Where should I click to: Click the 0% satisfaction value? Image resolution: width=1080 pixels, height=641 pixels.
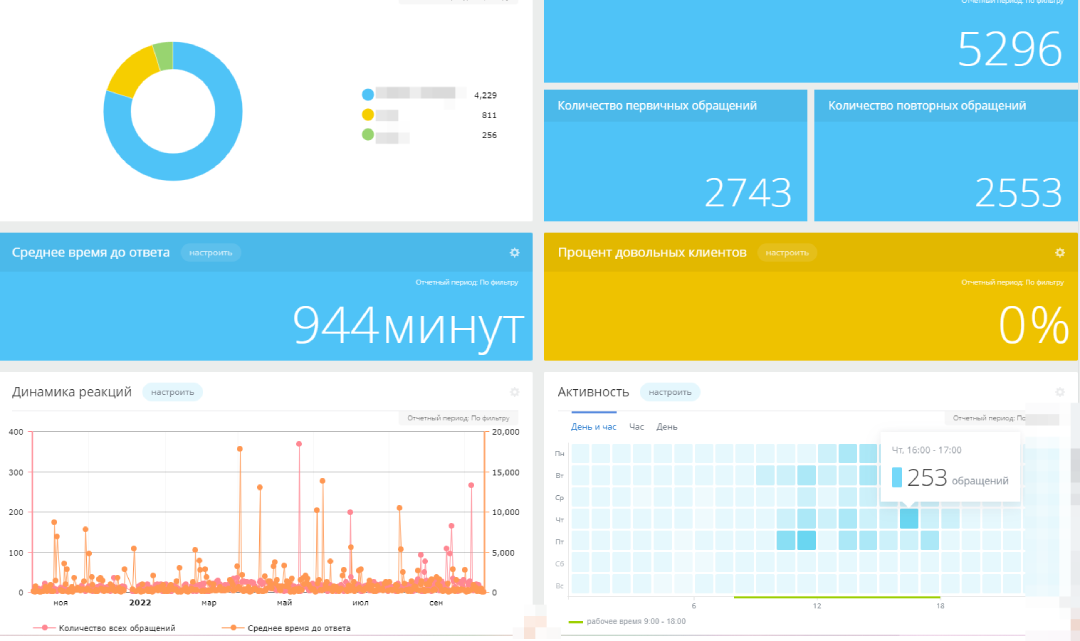[1034, 326]
